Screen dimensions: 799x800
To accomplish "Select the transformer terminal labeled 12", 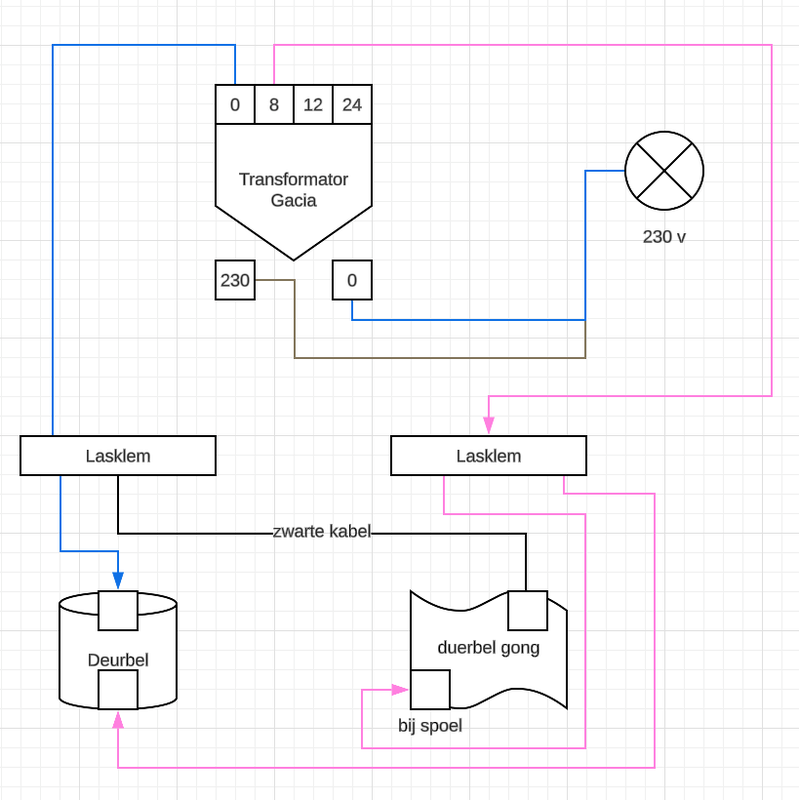I will tap(313, 105).
